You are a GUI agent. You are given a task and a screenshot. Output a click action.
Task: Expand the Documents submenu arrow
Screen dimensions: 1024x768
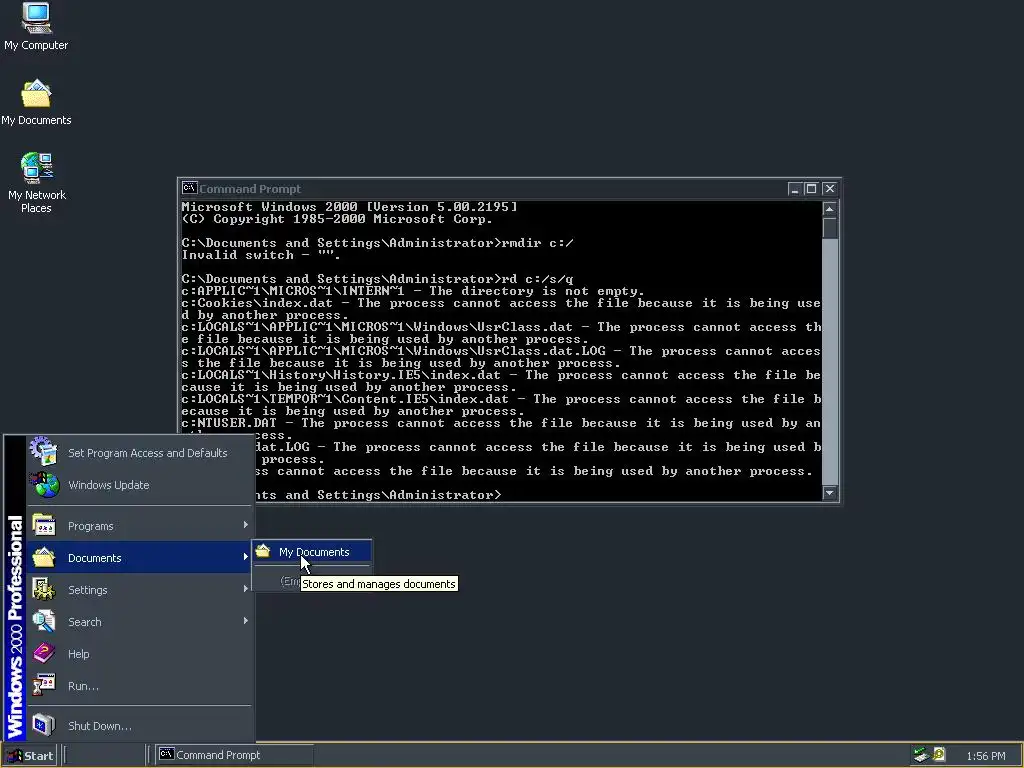pos(246,556)
